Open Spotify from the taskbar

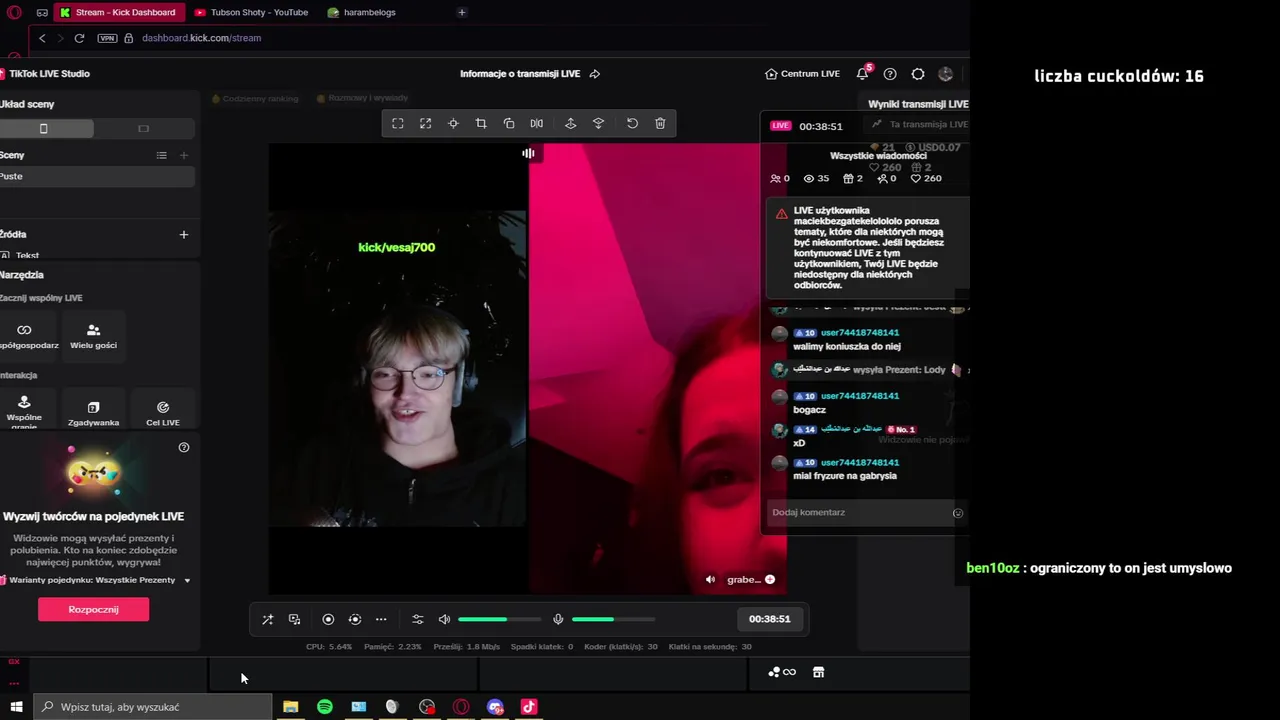click(x=325, y=707)
